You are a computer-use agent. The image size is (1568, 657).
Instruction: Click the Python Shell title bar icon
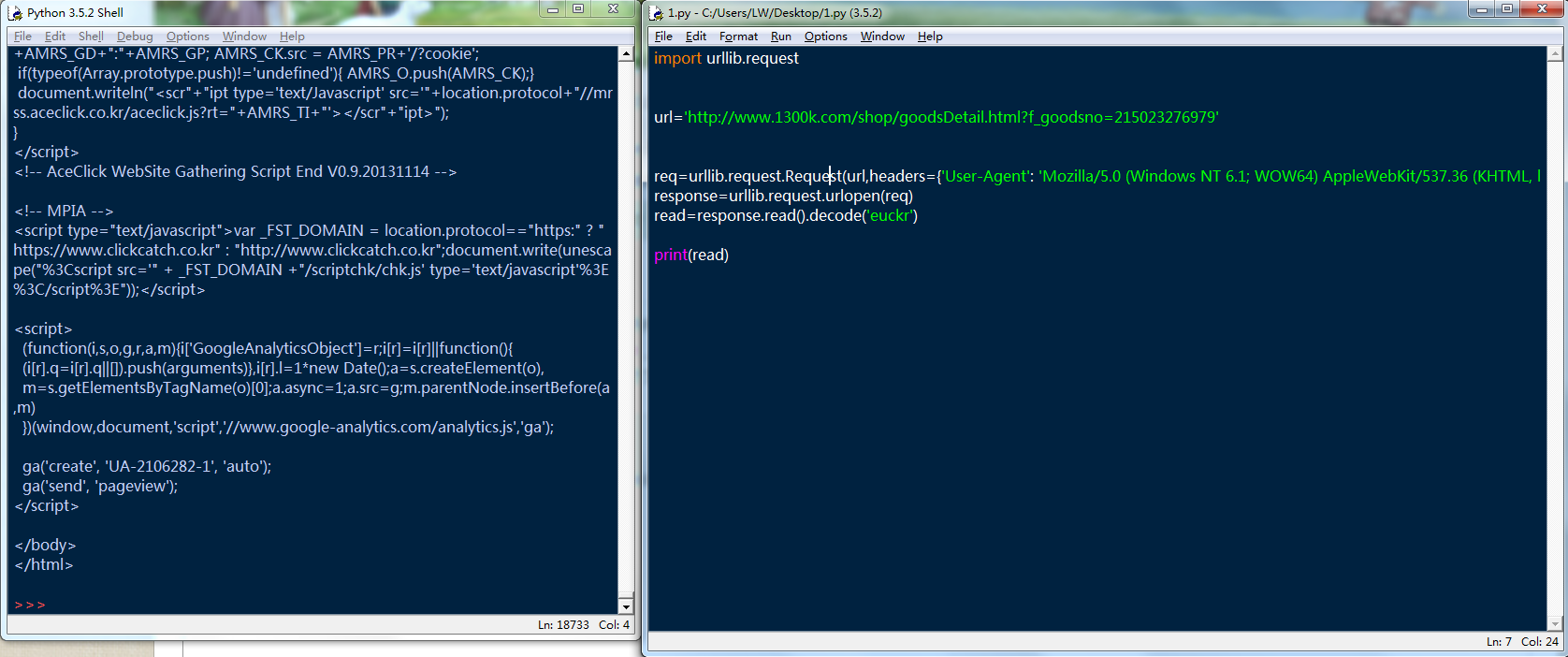tap(15, 13)
